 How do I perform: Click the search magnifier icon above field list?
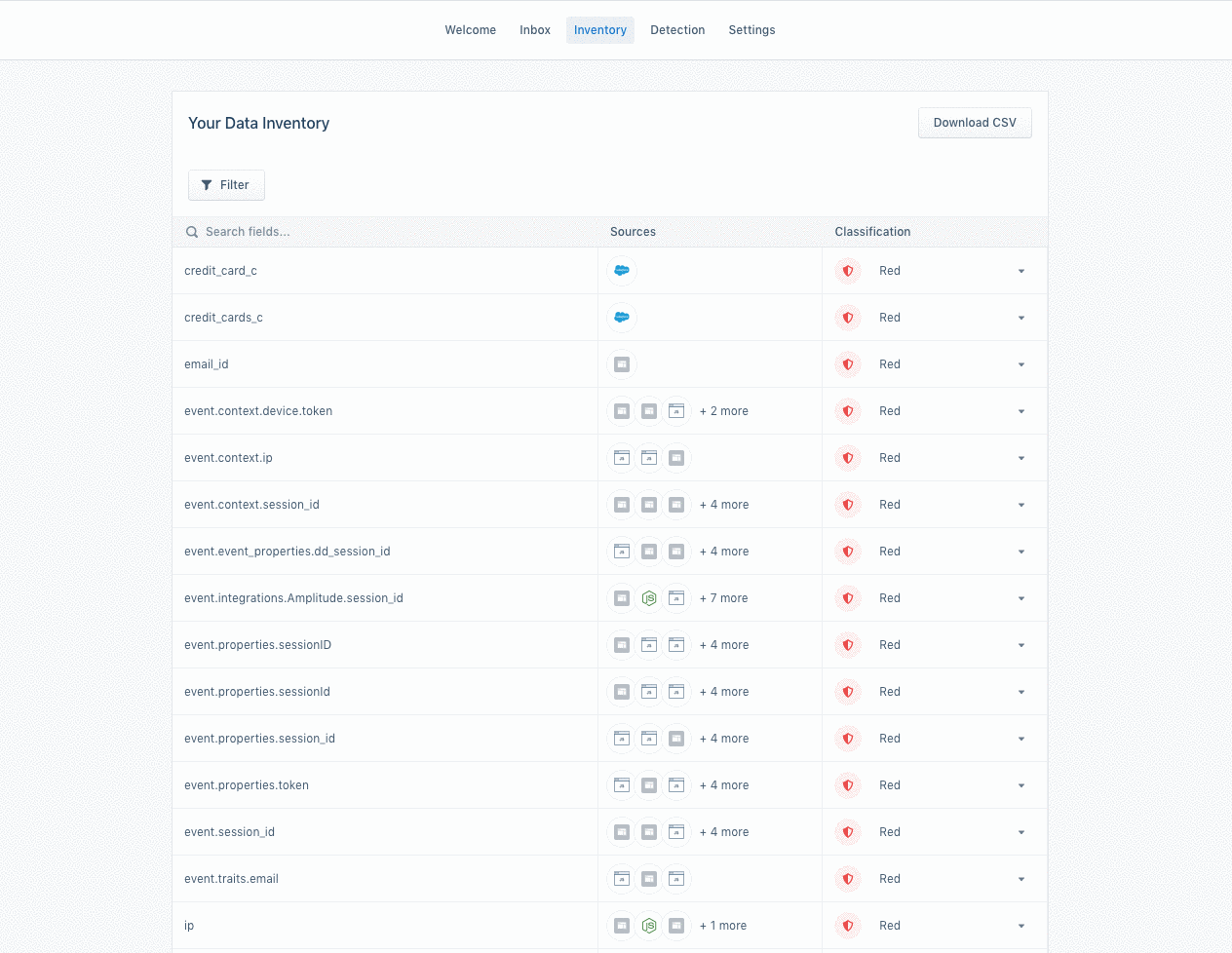191,232
